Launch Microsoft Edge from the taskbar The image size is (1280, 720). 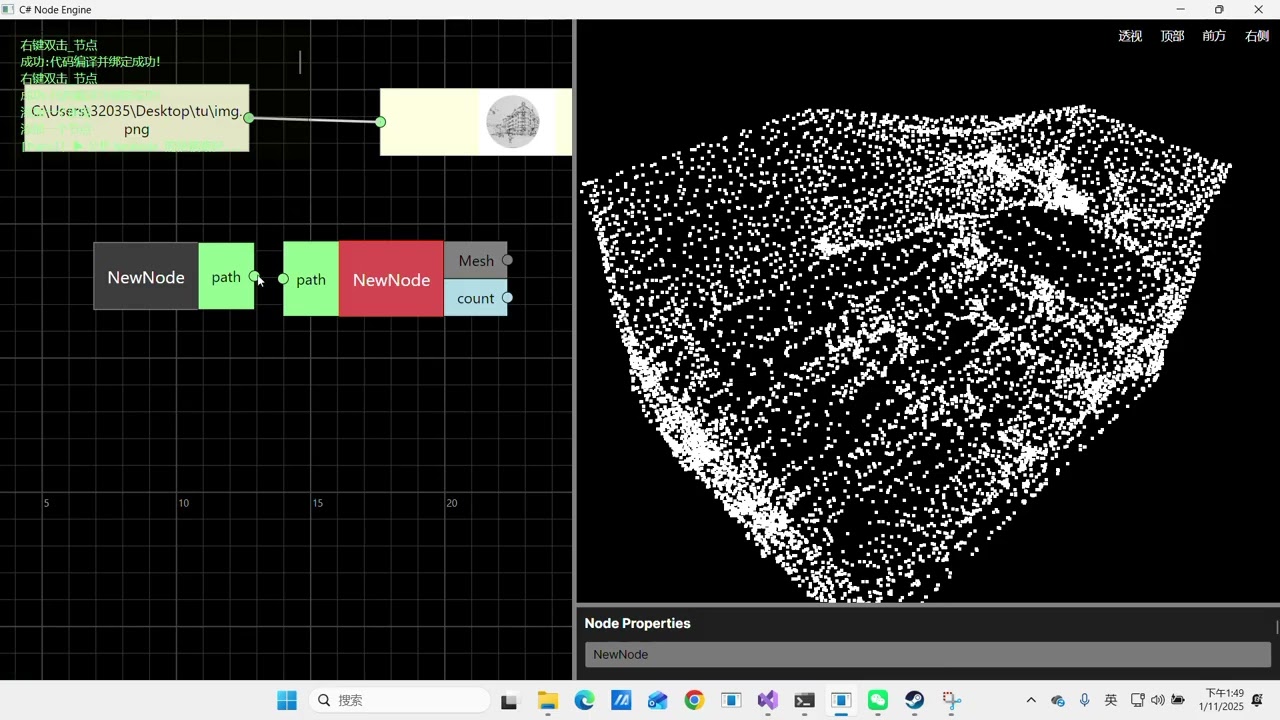pos(584,700)
